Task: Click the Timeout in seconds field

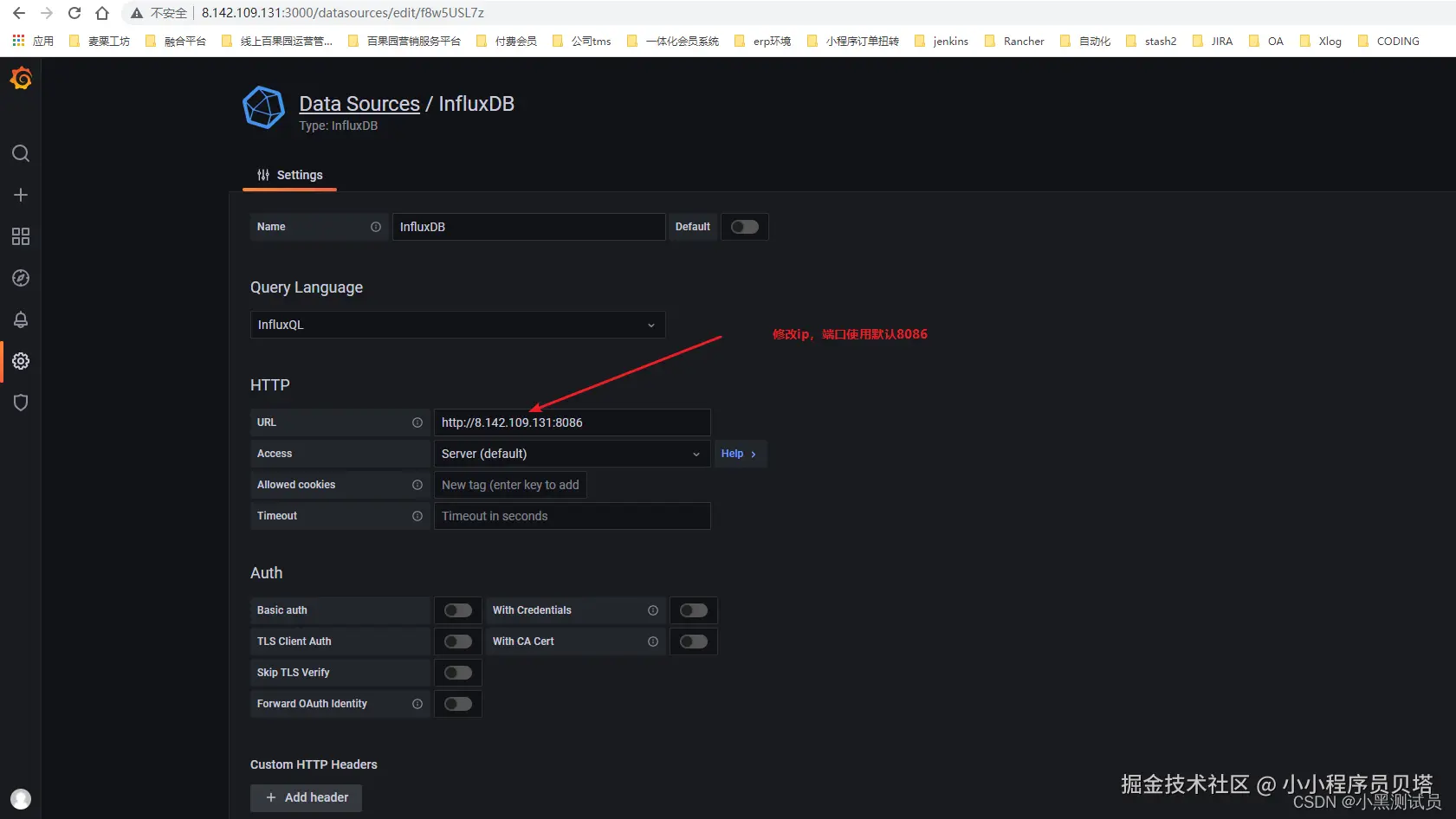Action: coord(573,516)
